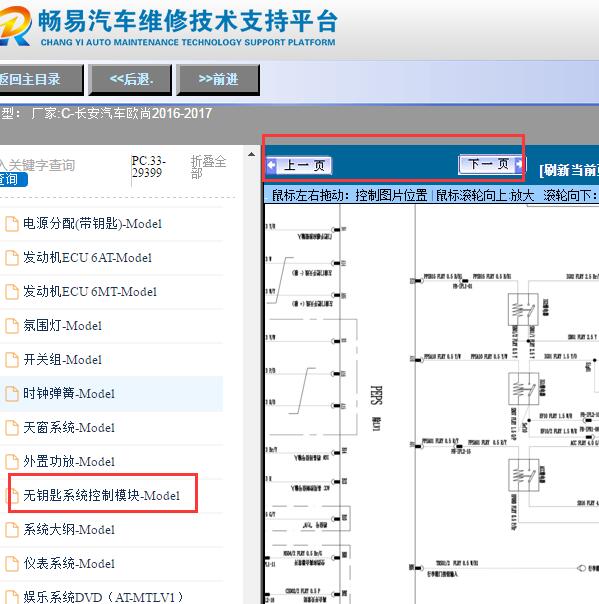Click the document icon beside 外置功放-Model
Screen dimensions: 599x604
(x=12, y=461)
